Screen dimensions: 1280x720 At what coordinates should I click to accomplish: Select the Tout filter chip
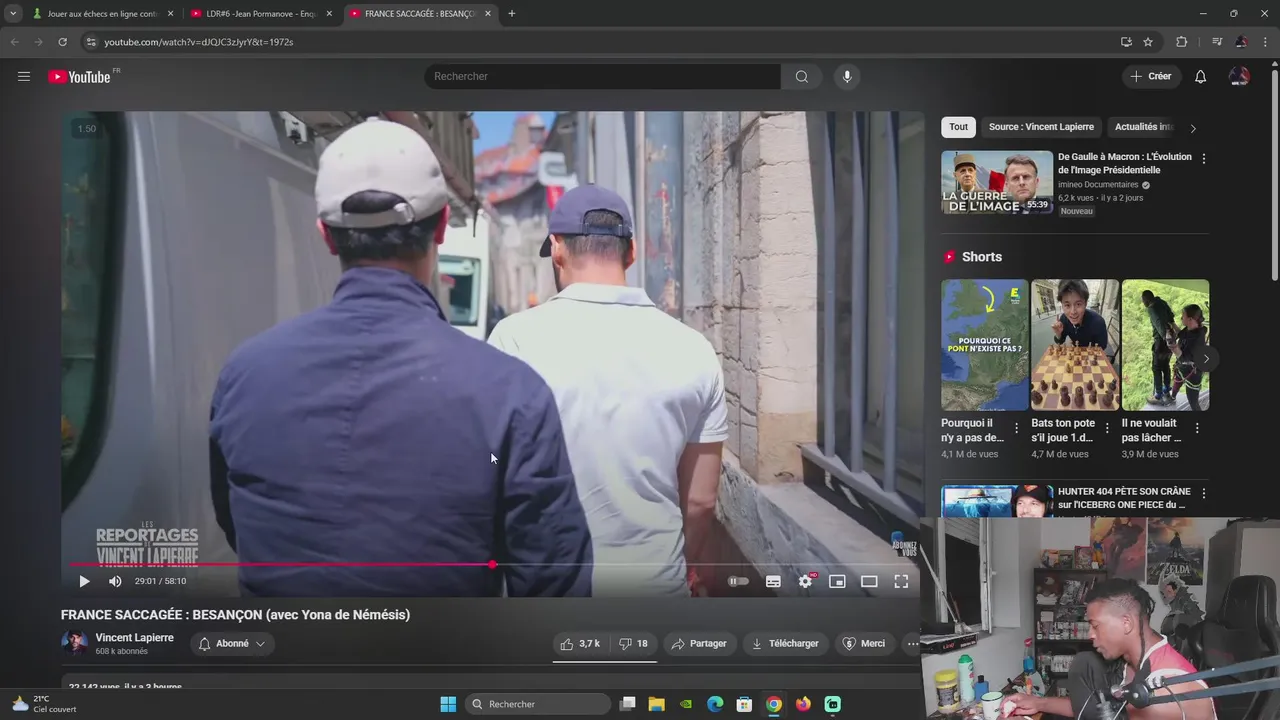pos(958,127)
